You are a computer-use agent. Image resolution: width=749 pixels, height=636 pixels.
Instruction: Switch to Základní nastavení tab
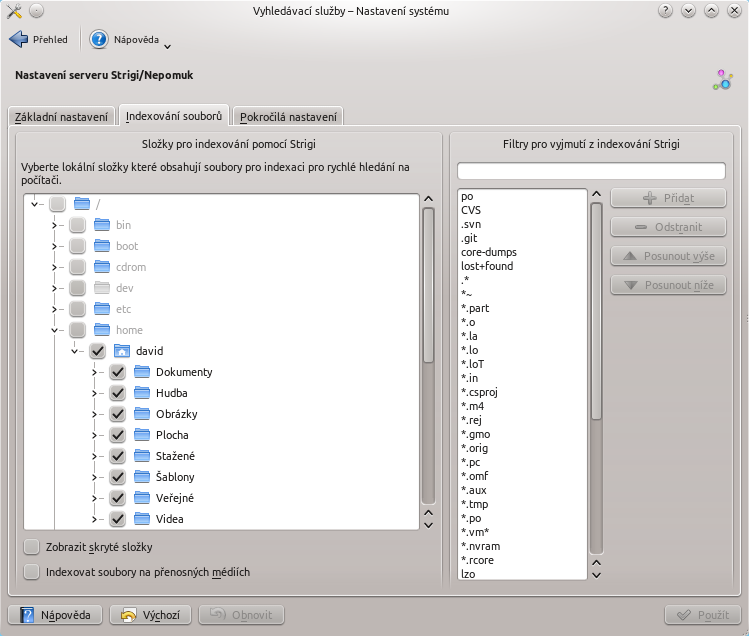(x=62, y=117)
